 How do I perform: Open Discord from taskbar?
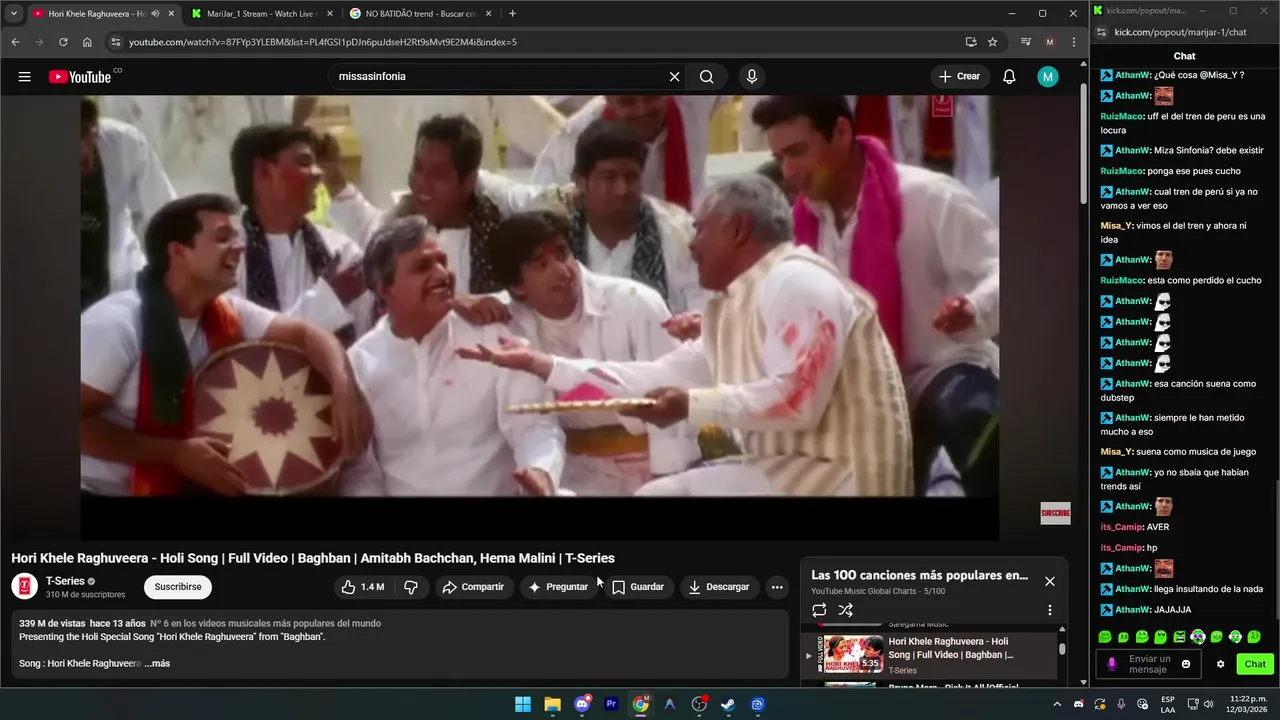pyautogui.click(x=582, y=704)
